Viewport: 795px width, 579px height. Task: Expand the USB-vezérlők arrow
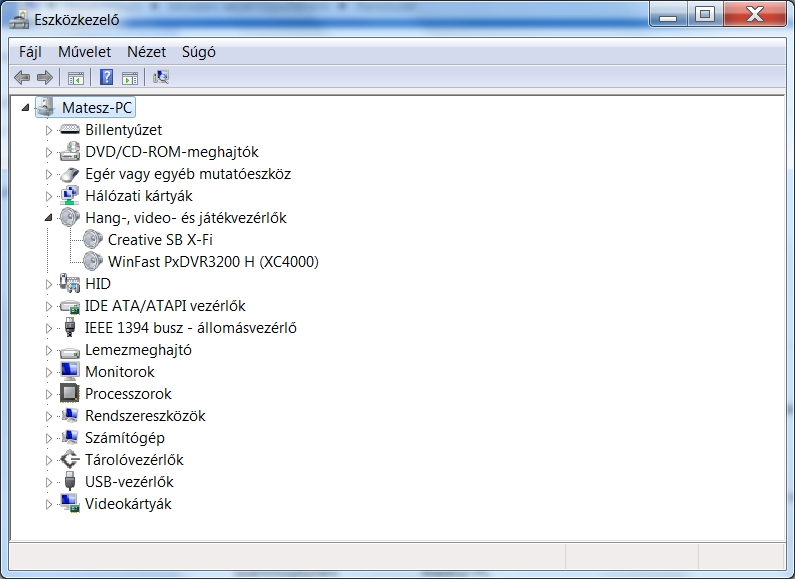pyautogui.click(x=49, y=482)
